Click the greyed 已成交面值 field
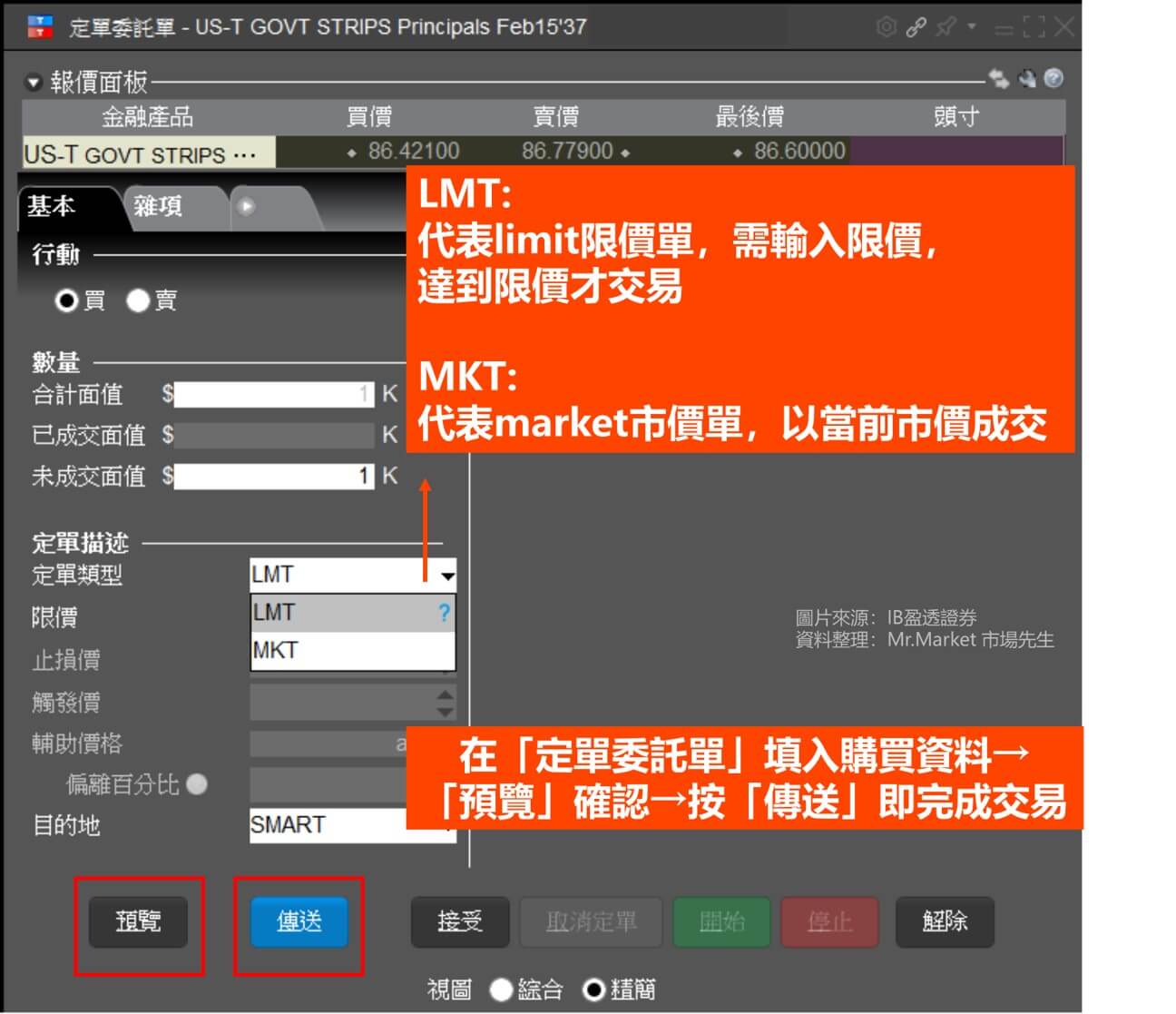The image size is (1176, 1014). [x=274, y=435]
